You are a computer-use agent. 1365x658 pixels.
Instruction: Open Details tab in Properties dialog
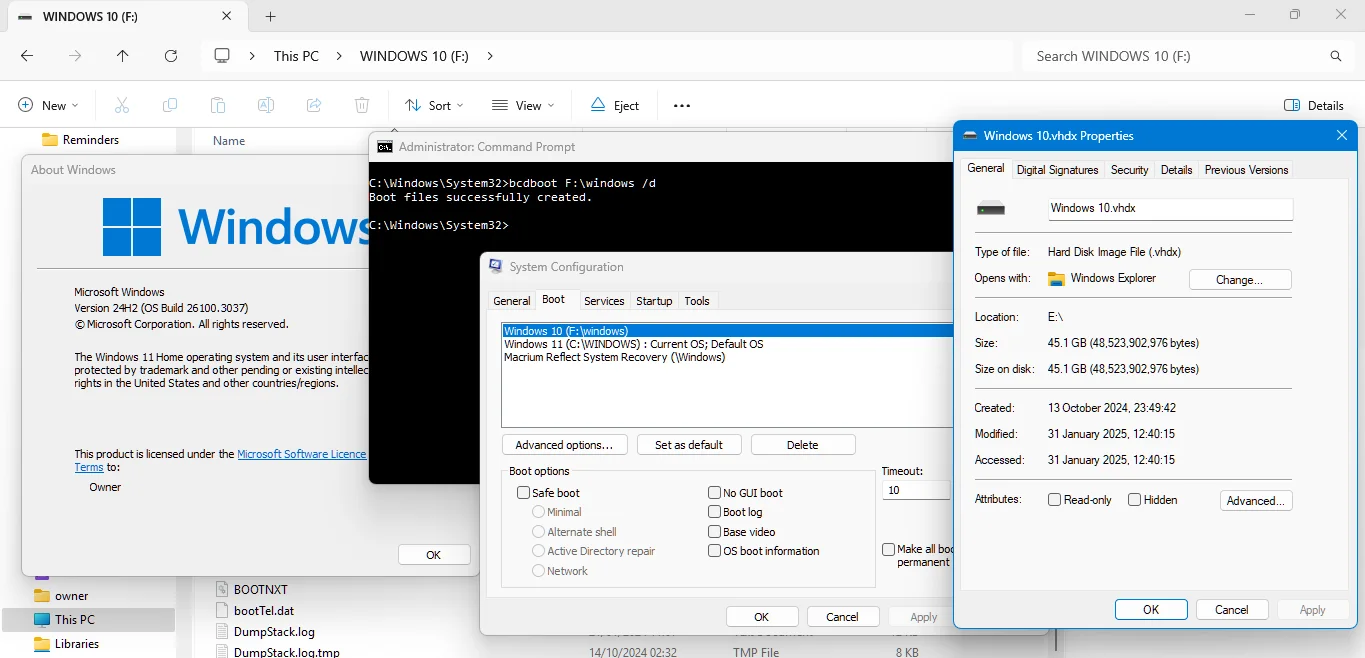pos(1176,170)
